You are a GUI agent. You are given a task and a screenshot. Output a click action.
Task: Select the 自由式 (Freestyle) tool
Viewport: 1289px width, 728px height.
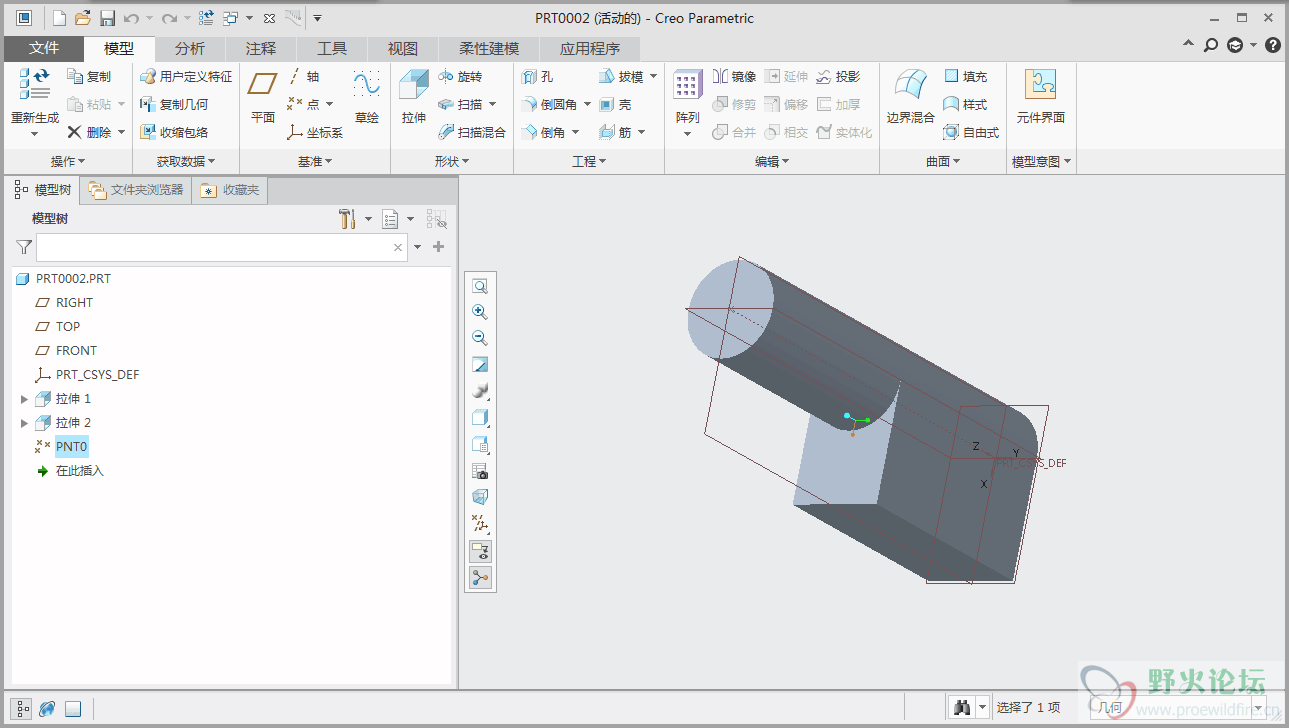(x=971, y=132)
